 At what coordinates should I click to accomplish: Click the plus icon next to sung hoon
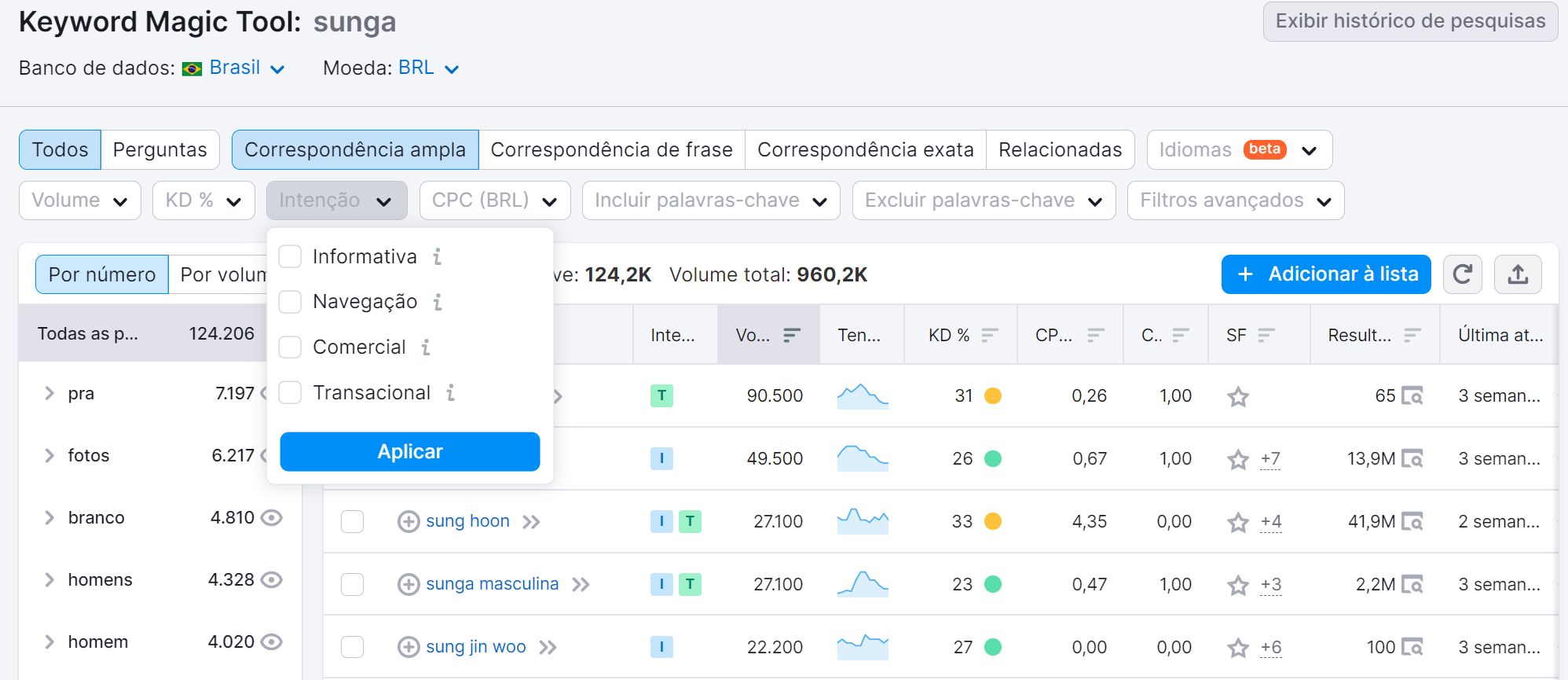(x=408, y=521)
